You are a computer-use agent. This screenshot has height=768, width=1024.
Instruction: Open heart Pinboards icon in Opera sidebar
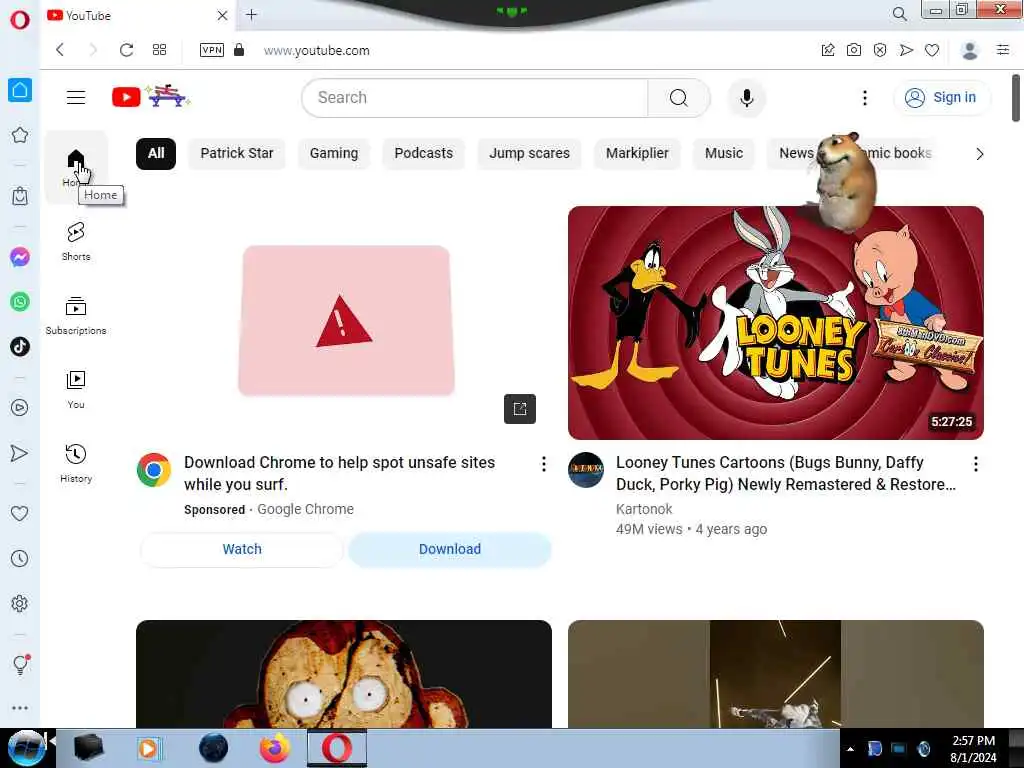pyautogui.click(x=20, y=513)
